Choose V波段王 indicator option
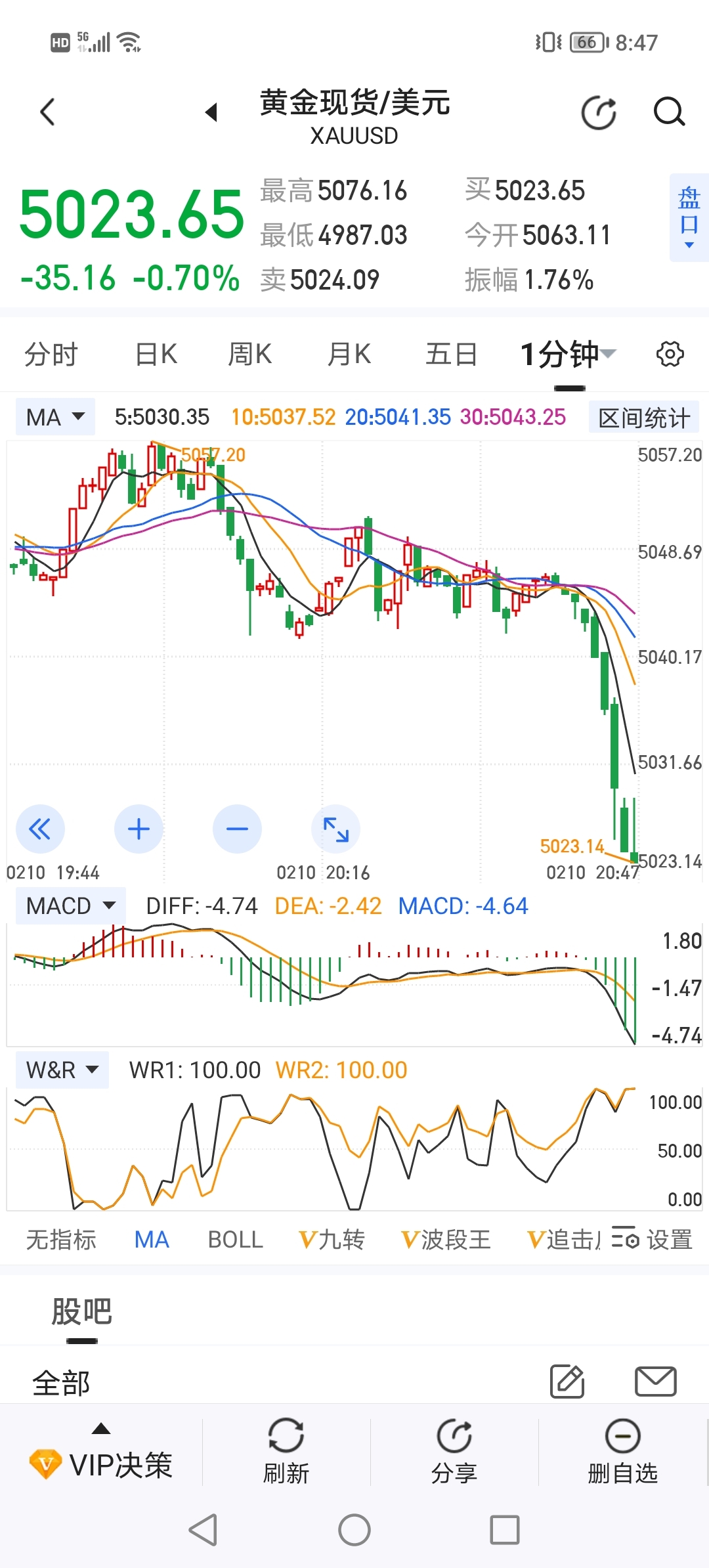The height and width of the screenshot is (1568, 709). pyautogui.click(x=446, y=1240)
